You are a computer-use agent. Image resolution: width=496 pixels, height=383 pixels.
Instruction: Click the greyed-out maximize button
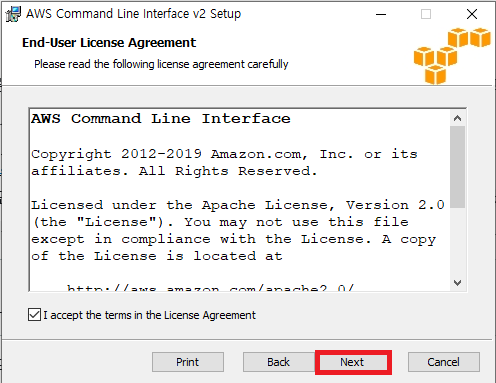[426, 14]
